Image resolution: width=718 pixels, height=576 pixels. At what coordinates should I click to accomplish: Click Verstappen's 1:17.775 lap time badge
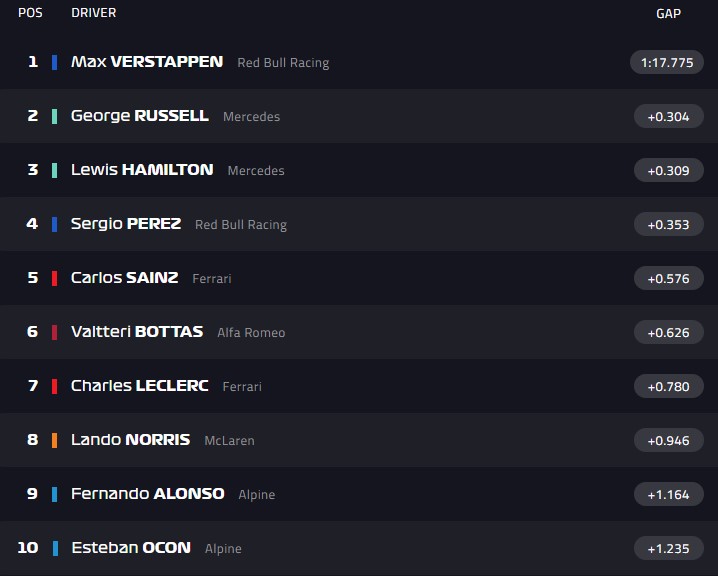click(x=667, y=62)
